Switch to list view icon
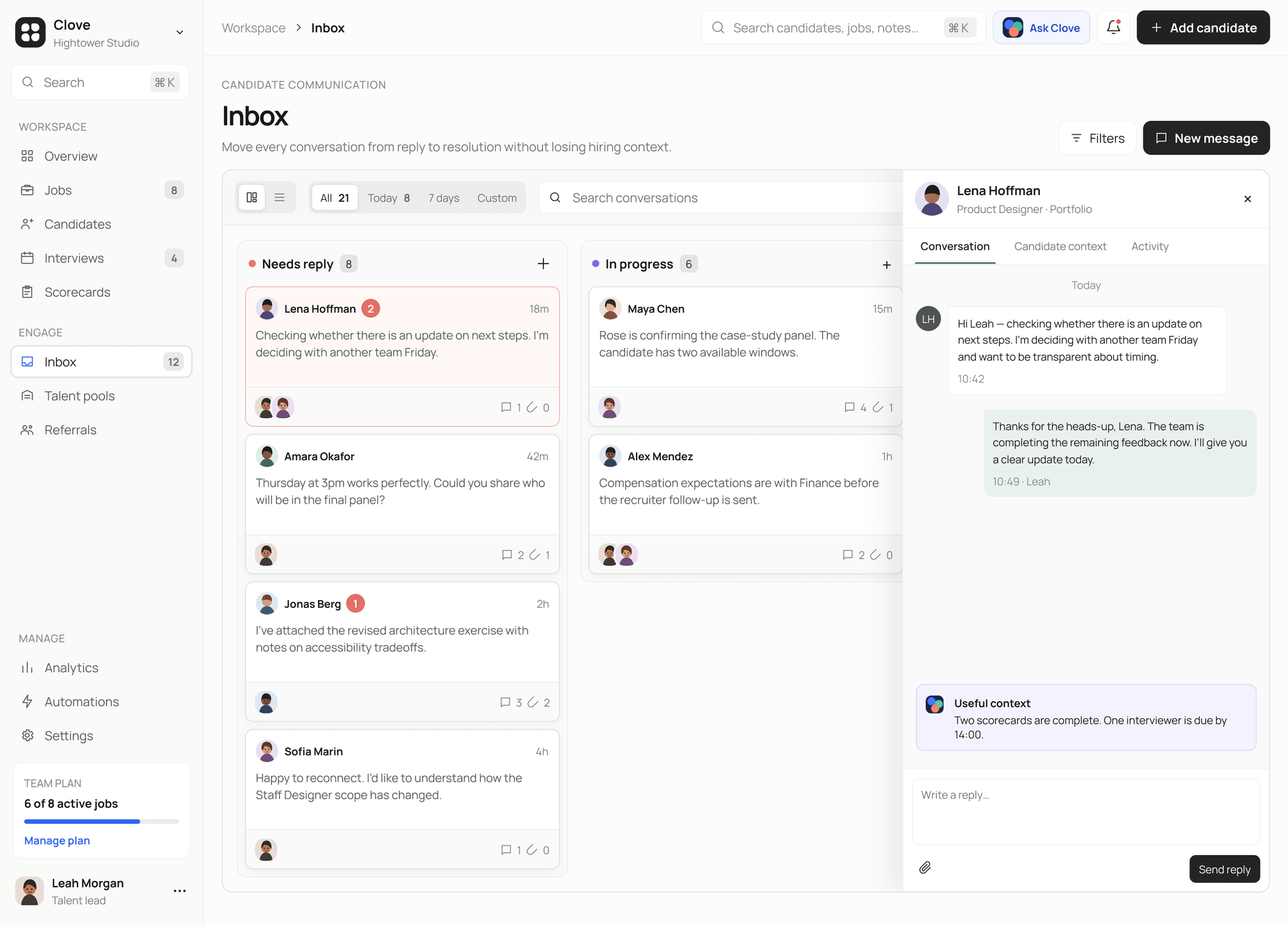Viewport: 1288px width, 925px height. pos(280,197)
